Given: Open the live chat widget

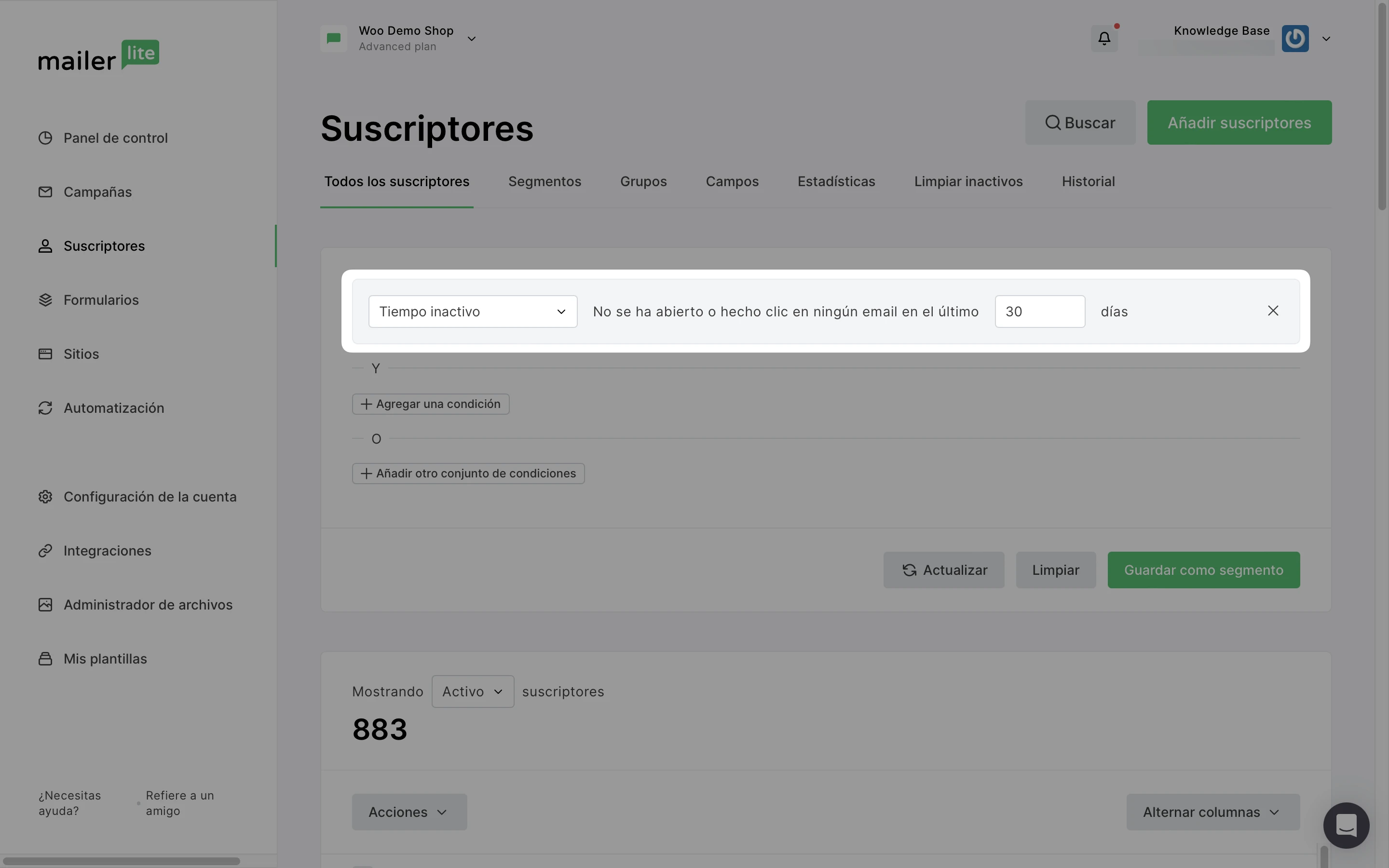Looking at the screenshot, I should pos(1346,825).
